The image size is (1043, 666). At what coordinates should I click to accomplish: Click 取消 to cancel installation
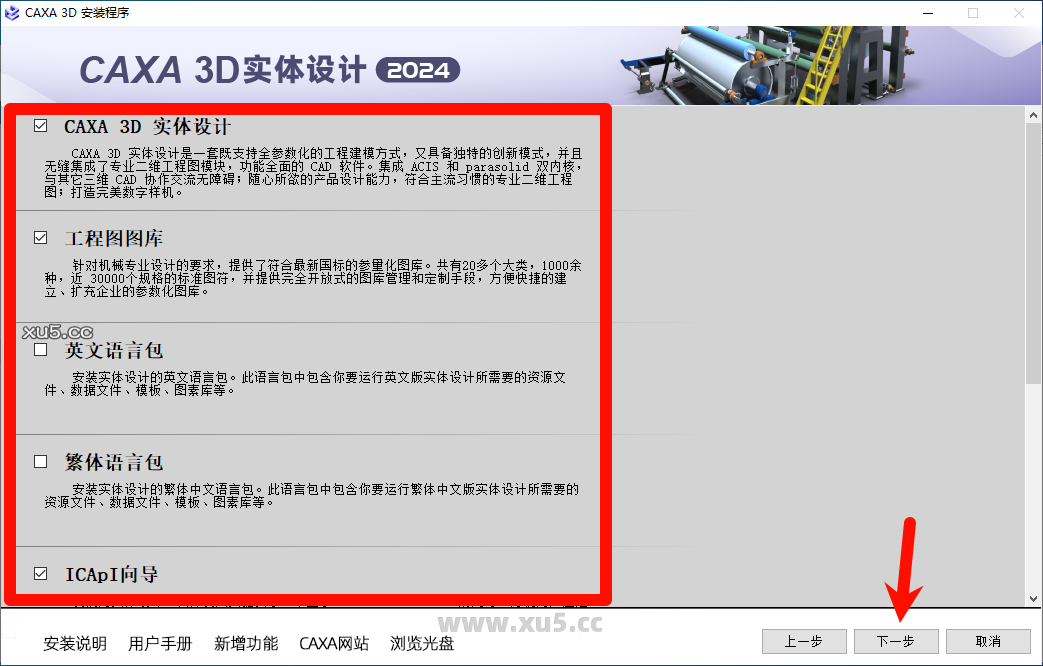click(x=988, y=642)
